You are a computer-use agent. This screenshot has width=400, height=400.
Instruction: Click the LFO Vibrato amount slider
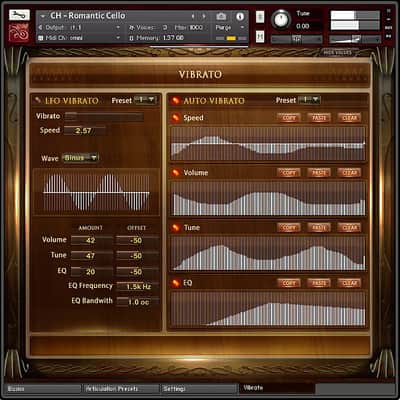pos(104,116)
